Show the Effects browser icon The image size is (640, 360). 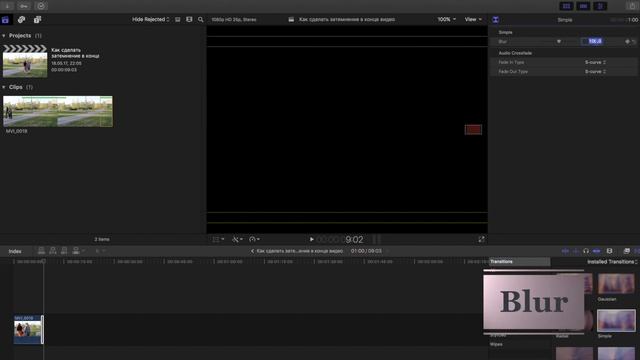point(627,251)
